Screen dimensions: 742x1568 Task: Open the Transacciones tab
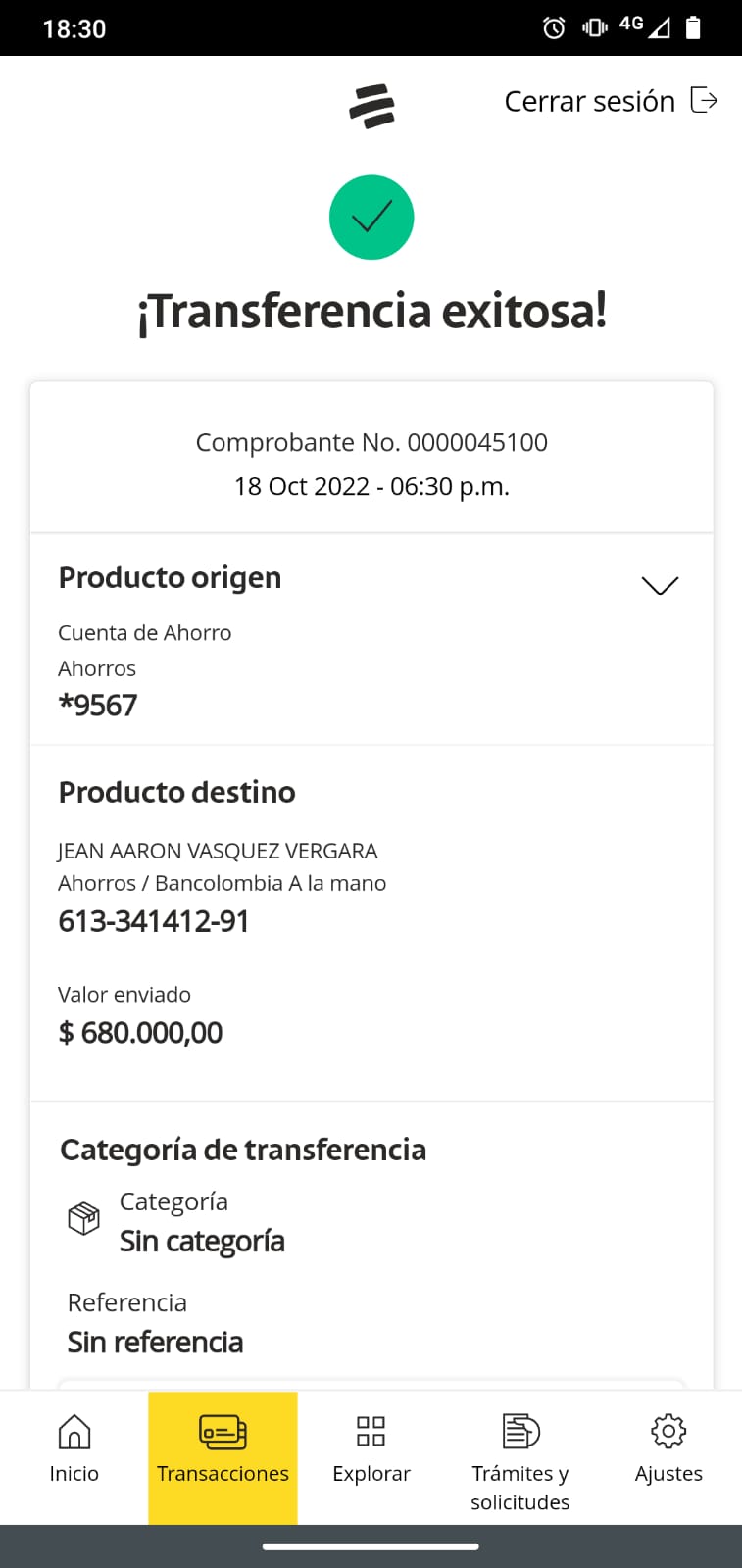point(223,1456)
